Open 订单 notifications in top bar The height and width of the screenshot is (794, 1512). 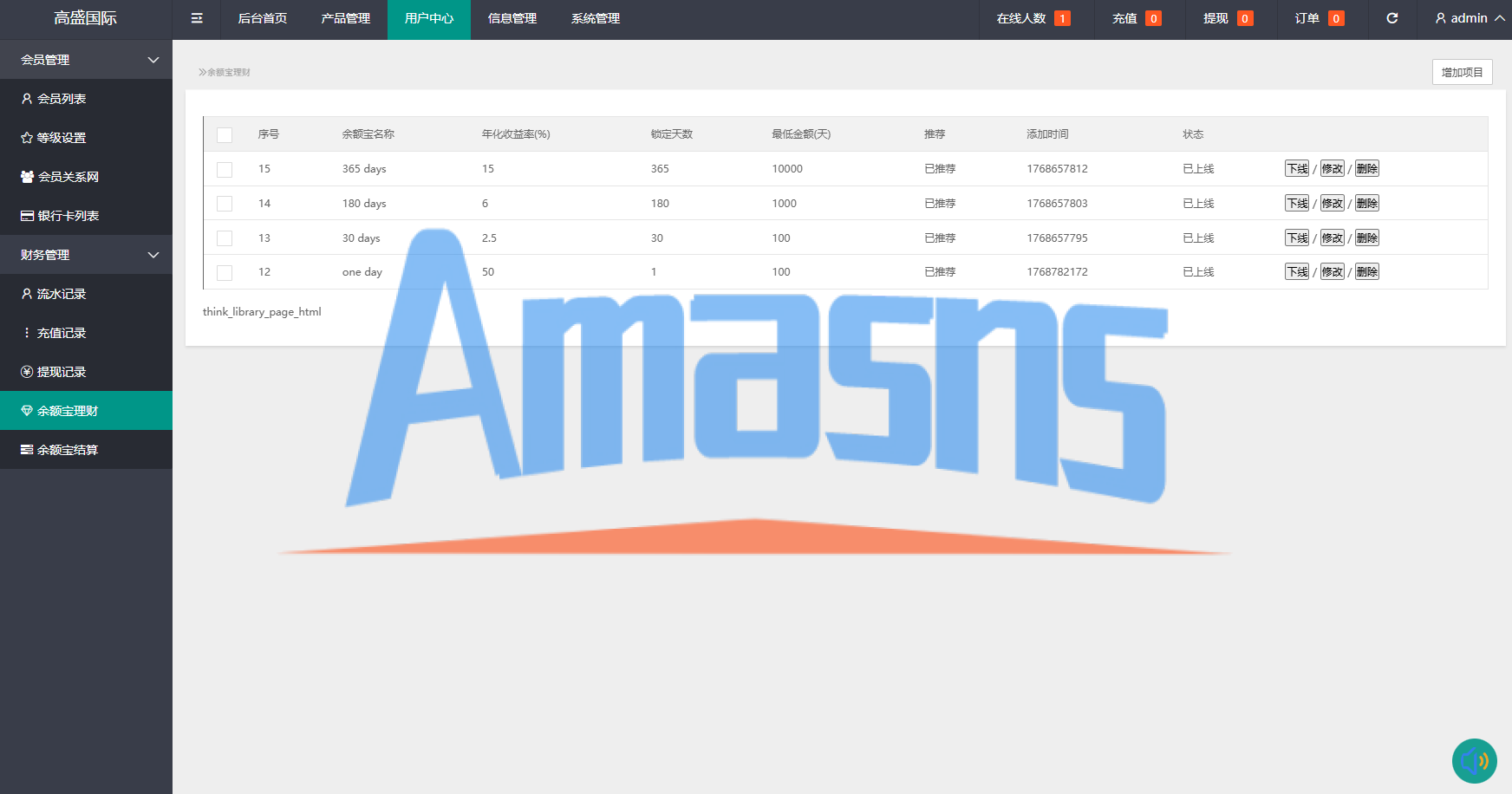point(1320,18)
